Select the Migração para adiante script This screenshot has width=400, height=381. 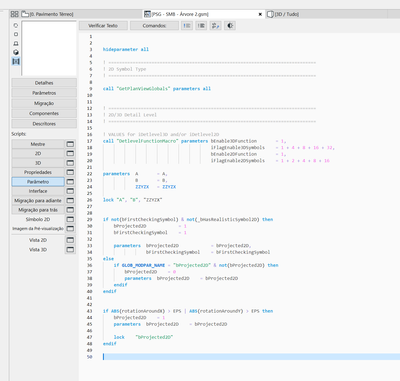(38, 200)
